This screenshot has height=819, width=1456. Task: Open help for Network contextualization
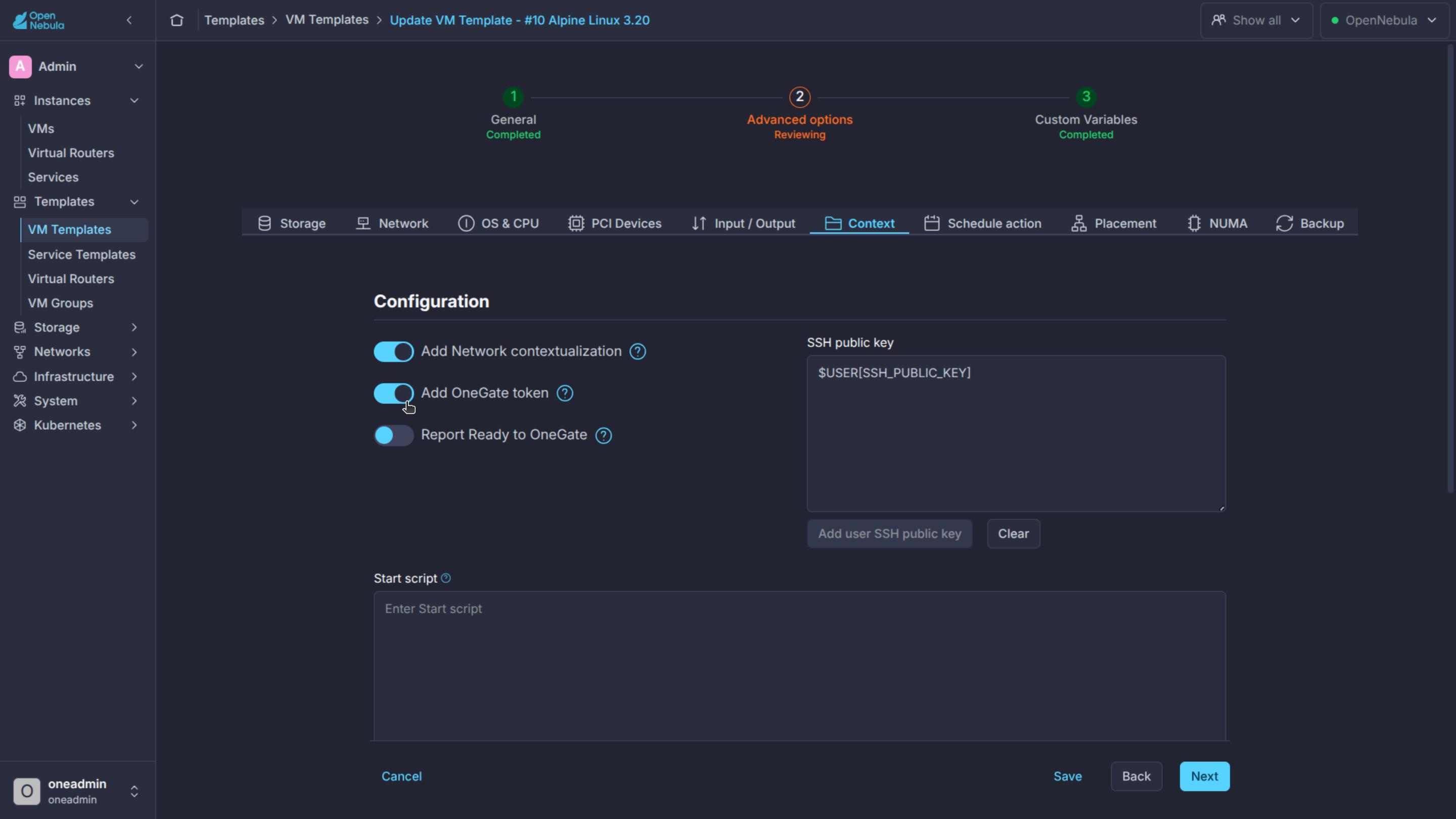(638, 351)
